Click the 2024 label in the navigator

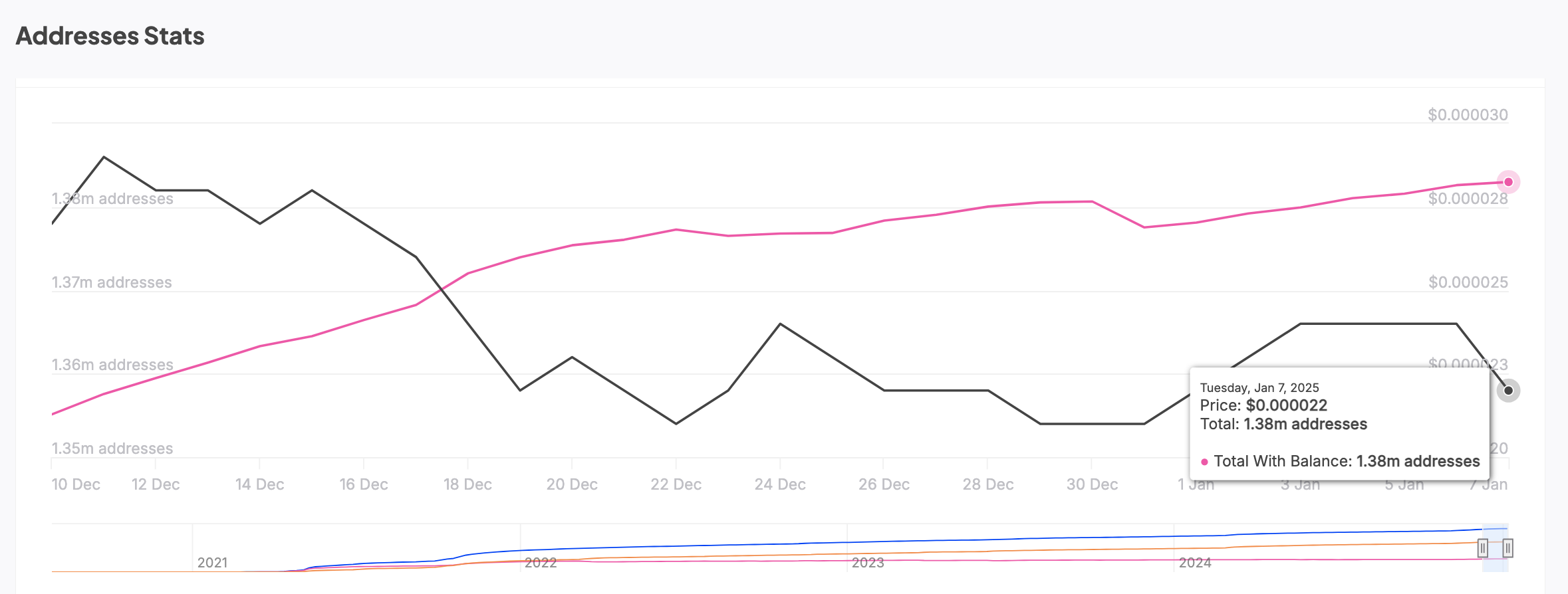[x=1194, y=563]
